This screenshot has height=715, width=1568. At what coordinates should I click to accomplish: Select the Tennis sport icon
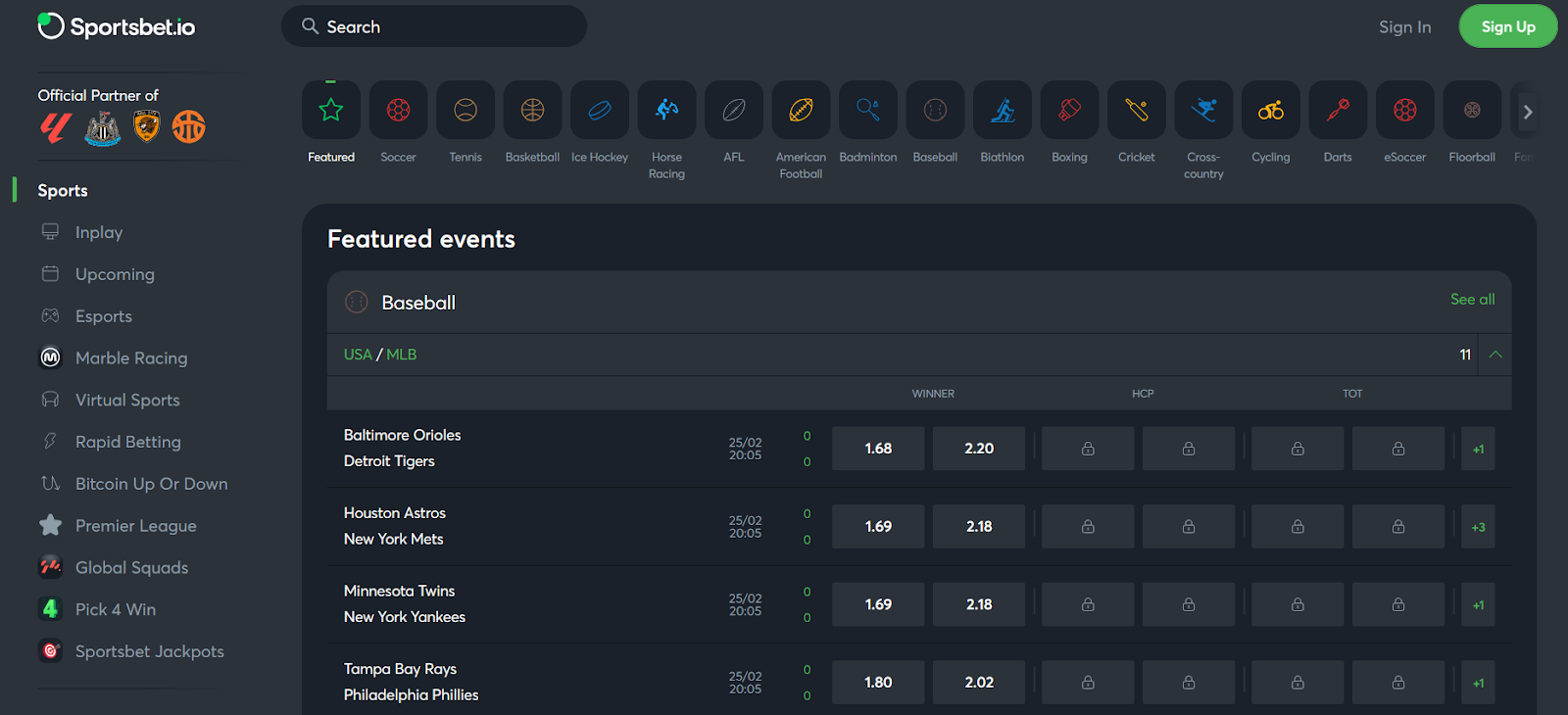(465, 110)
